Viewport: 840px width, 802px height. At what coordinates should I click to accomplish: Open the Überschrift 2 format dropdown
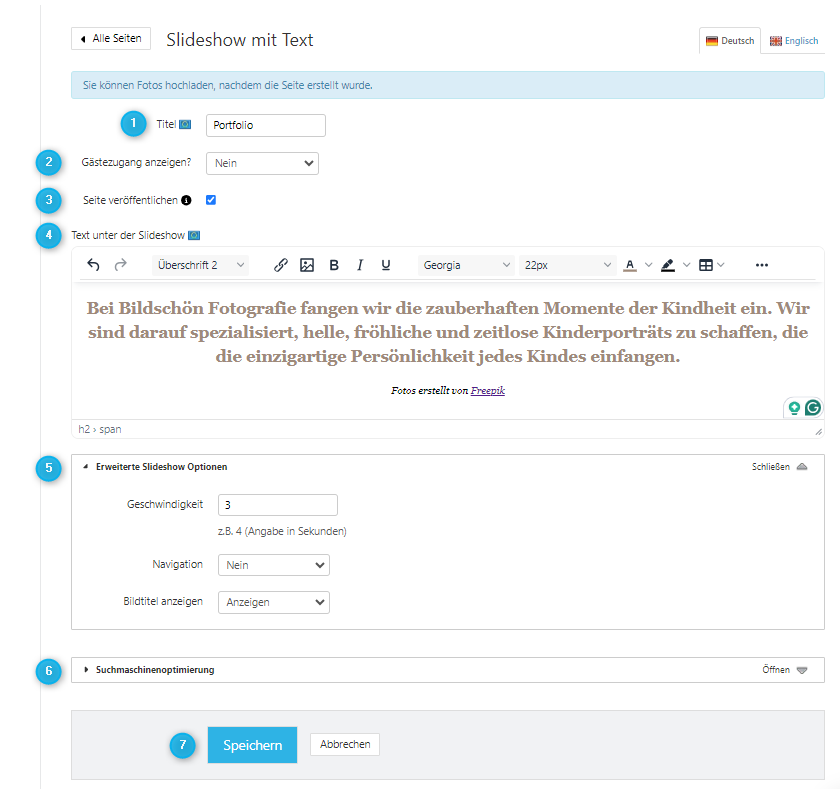(201, 265)
